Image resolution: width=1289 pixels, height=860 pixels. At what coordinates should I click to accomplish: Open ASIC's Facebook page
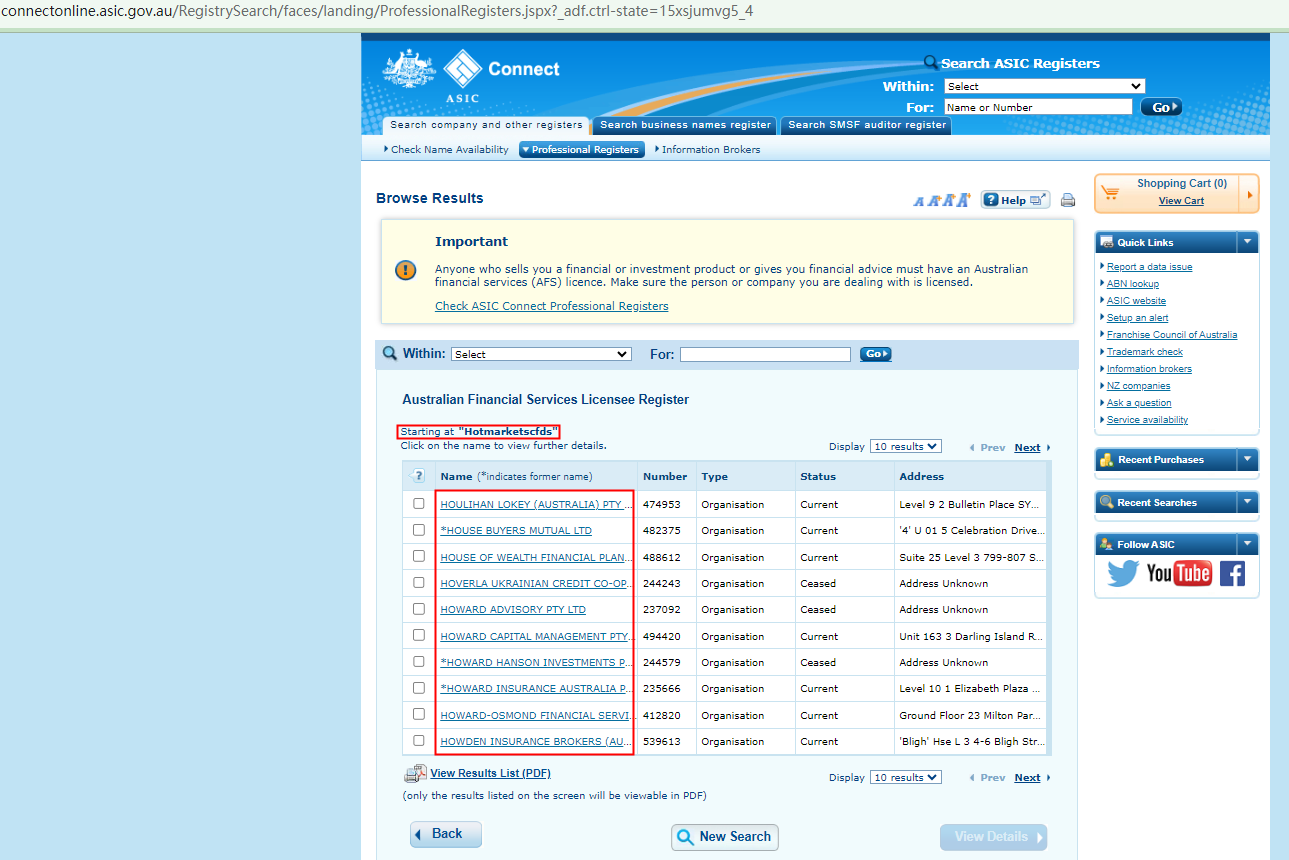click(1232, 573)
